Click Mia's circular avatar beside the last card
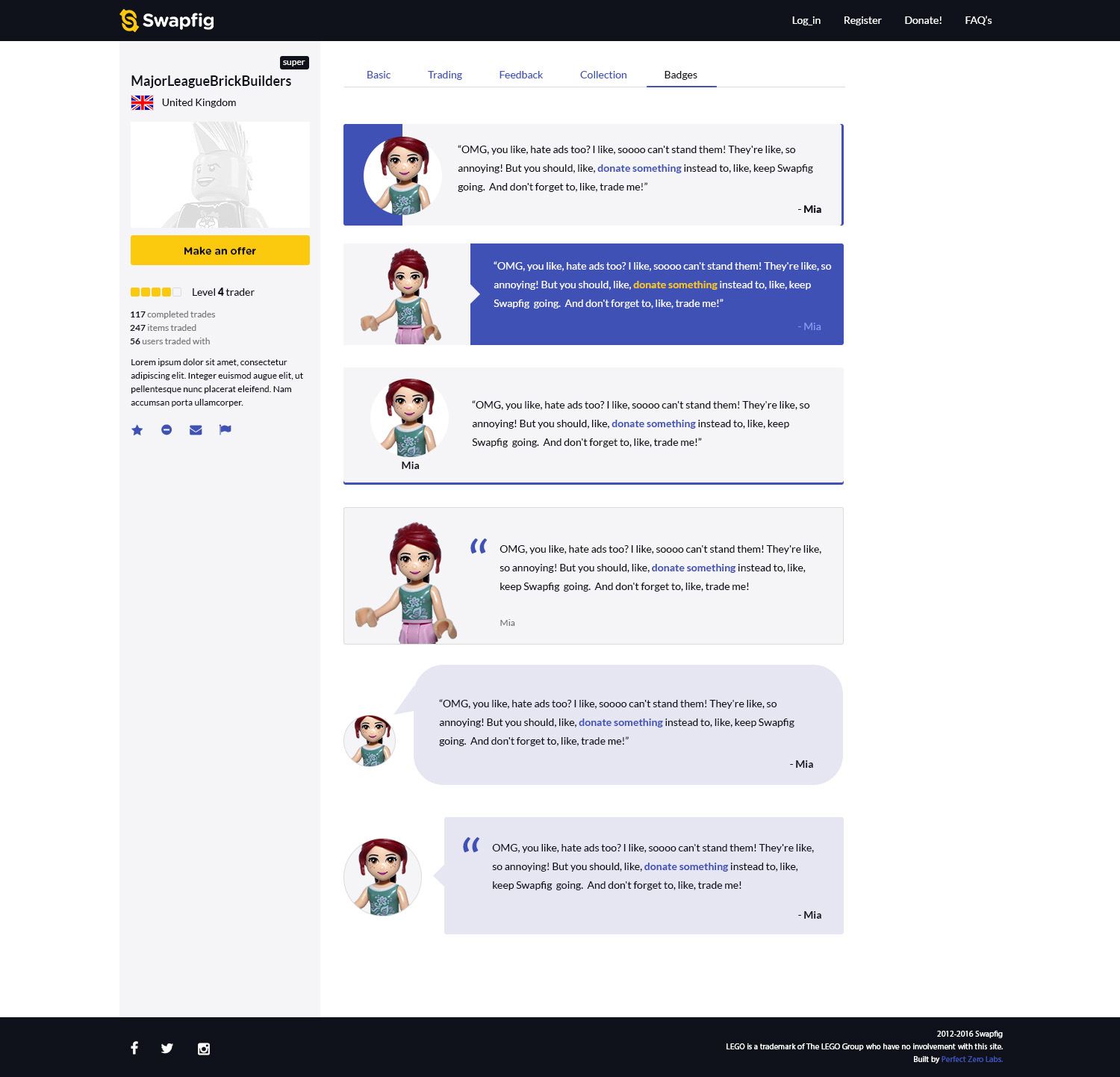The height and width of the screenshot is (1077, 1120). [x=382, y=877]
